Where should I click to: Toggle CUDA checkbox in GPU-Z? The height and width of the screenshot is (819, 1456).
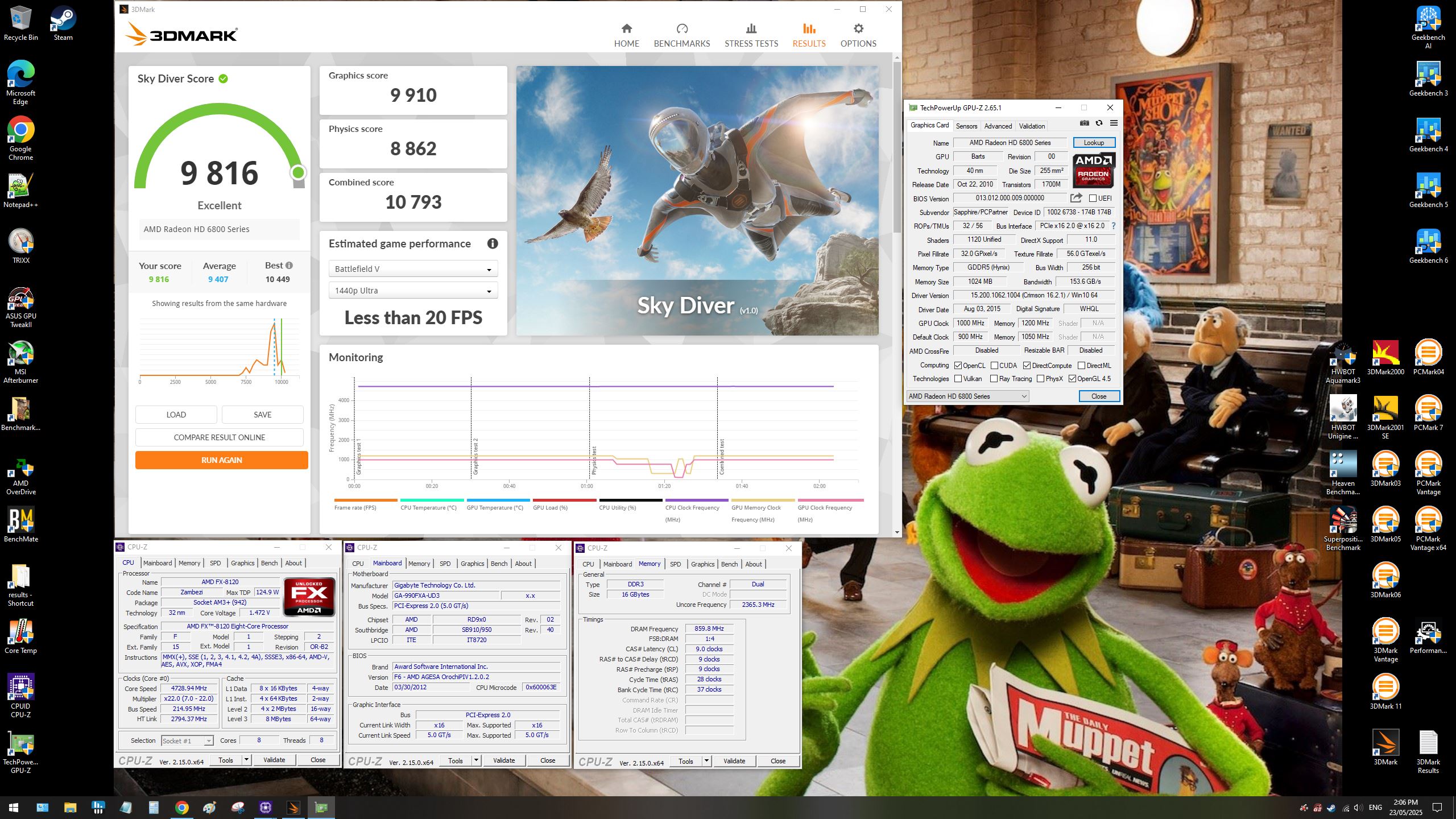click(x=994, y=366)
